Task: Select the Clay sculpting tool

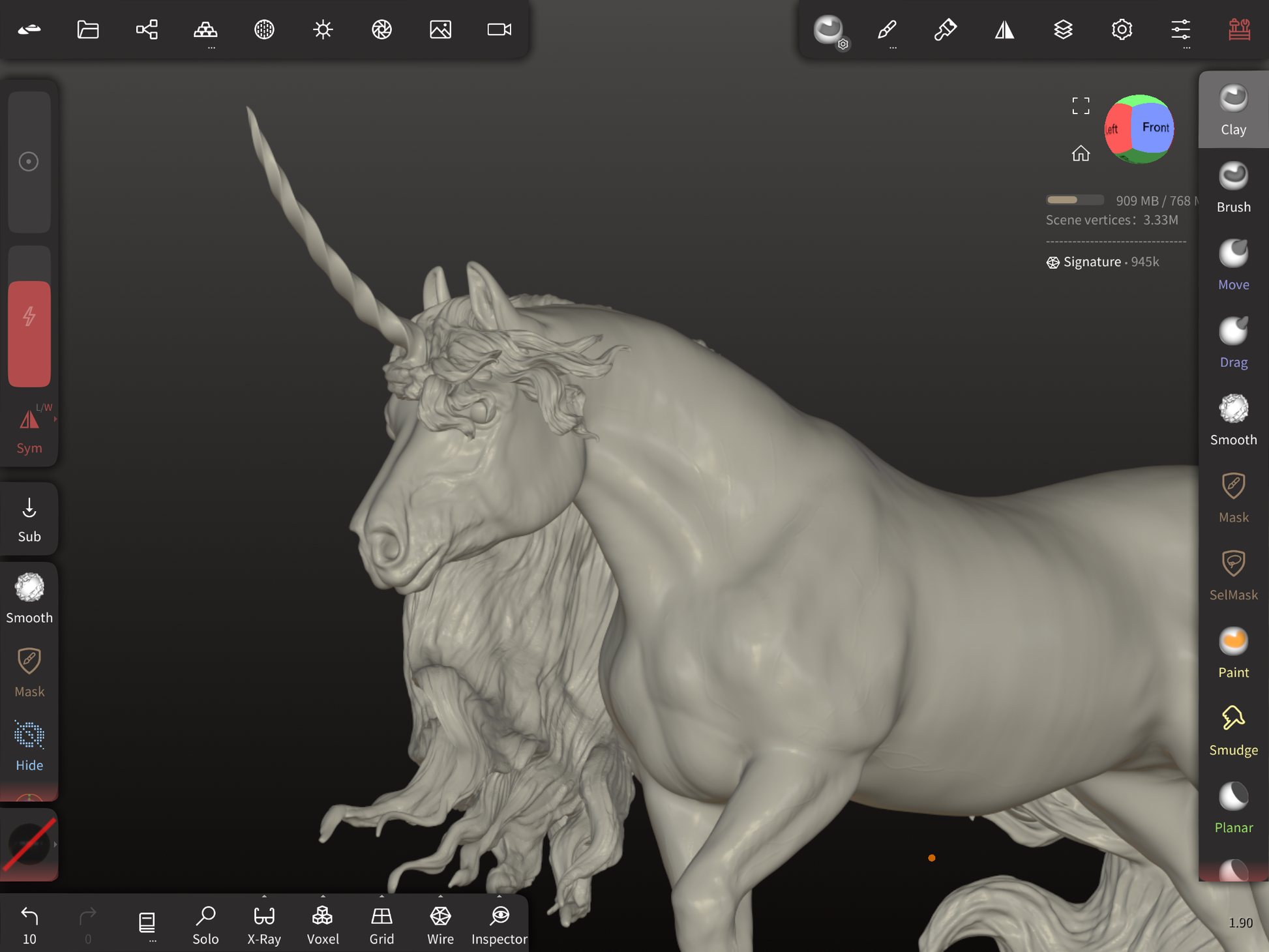Action: (1232, 110)
